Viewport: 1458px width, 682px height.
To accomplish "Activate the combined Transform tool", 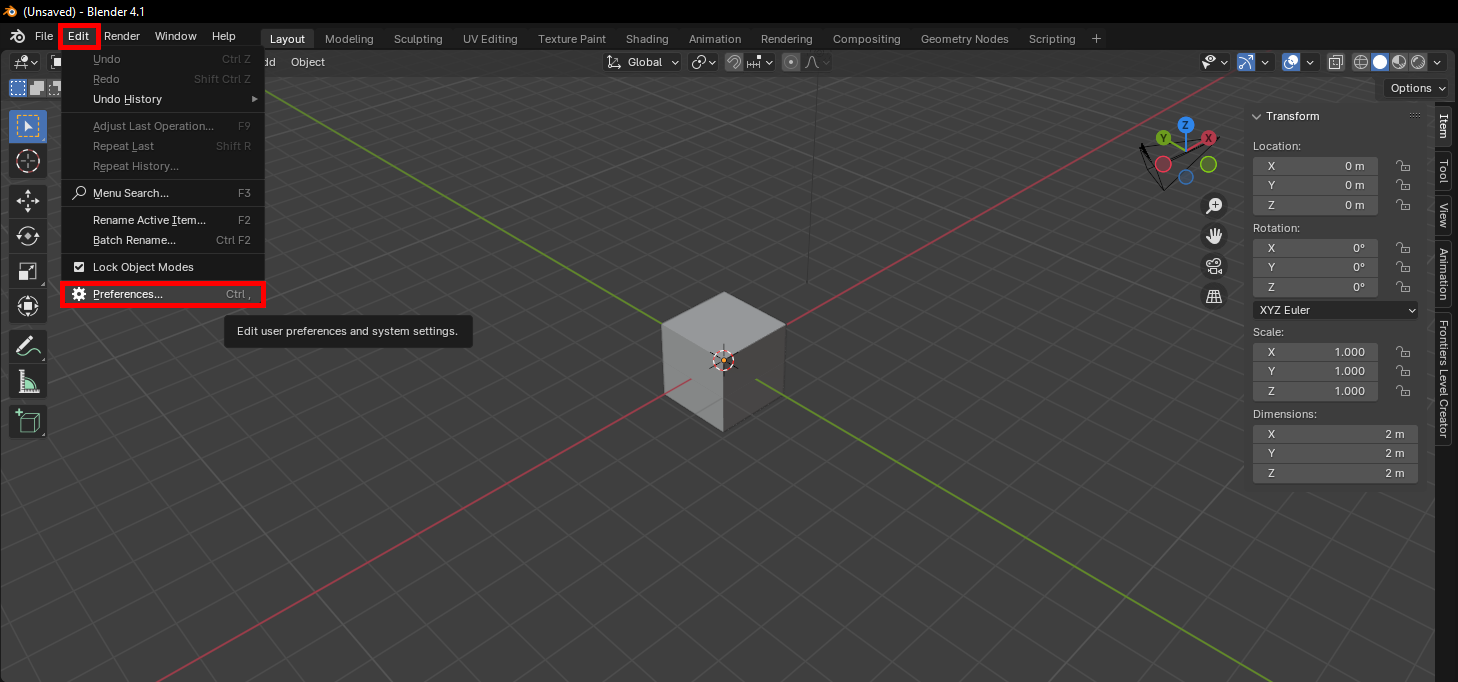I will click(x=28, y=305).
